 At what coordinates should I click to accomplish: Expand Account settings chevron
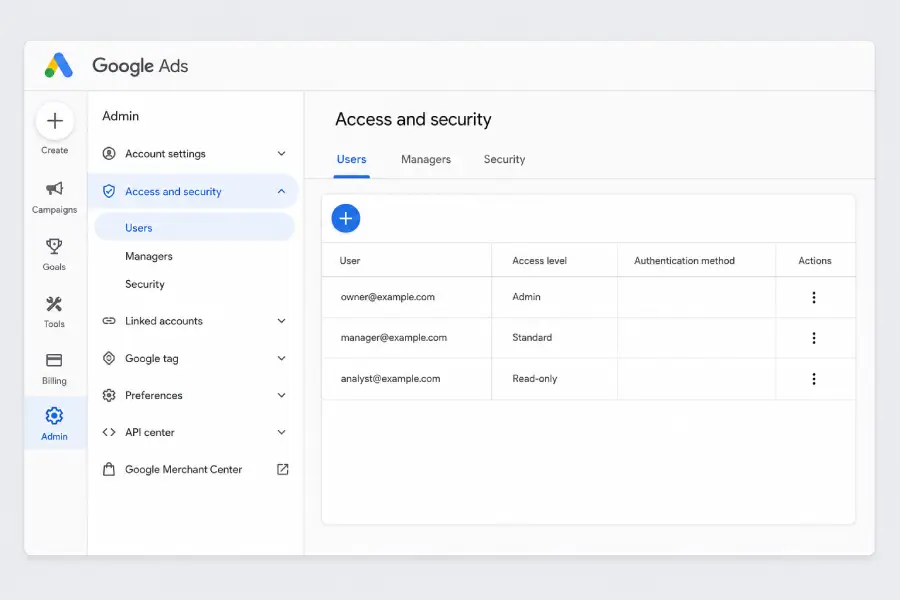(x=281, y=153)
